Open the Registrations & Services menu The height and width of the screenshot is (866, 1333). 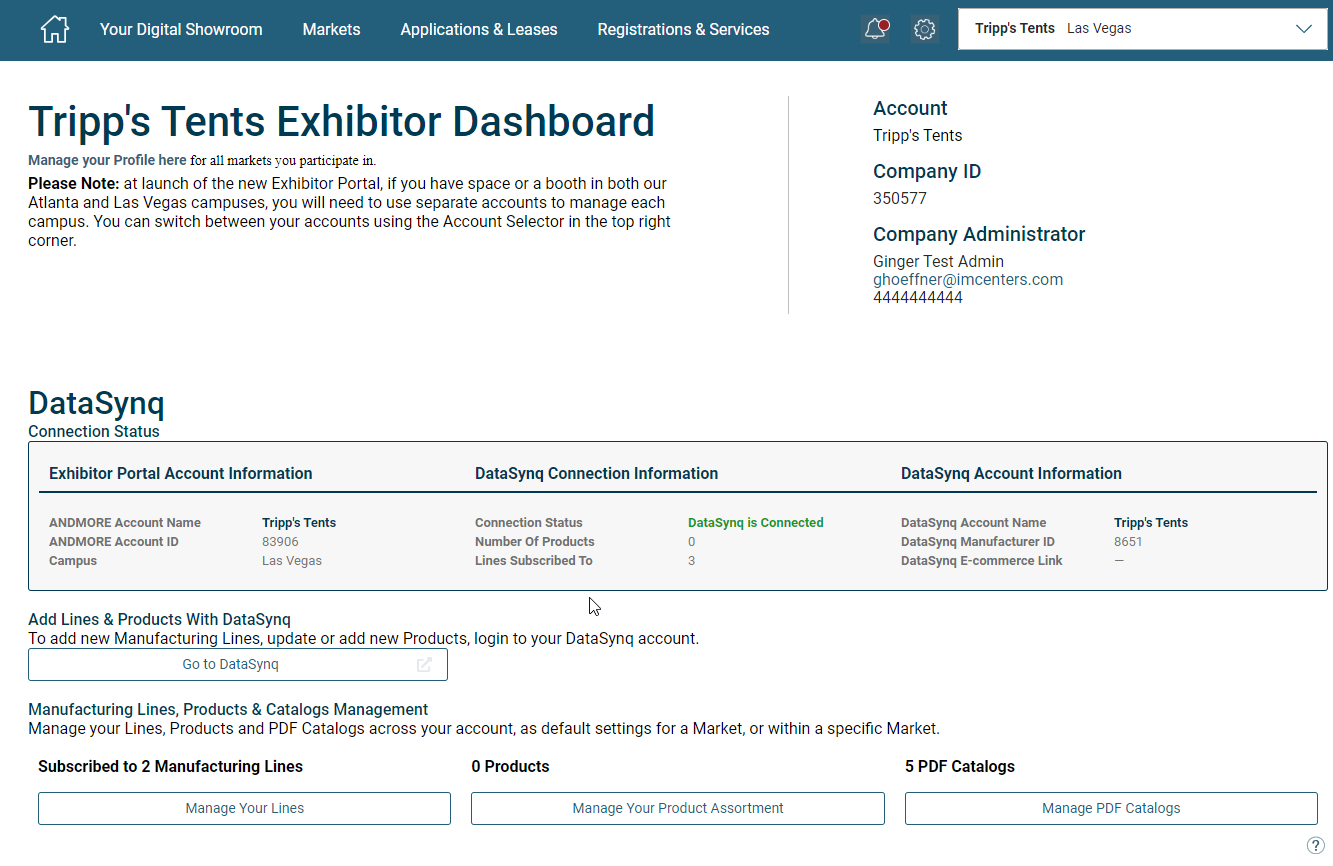click(x=683, y=29)
